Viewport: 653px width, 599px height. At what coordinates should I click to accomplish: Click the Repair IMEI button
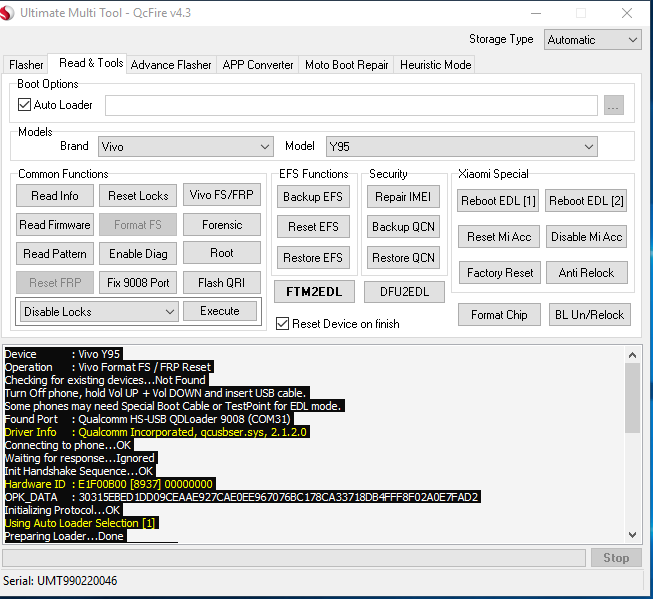[403, 197]
